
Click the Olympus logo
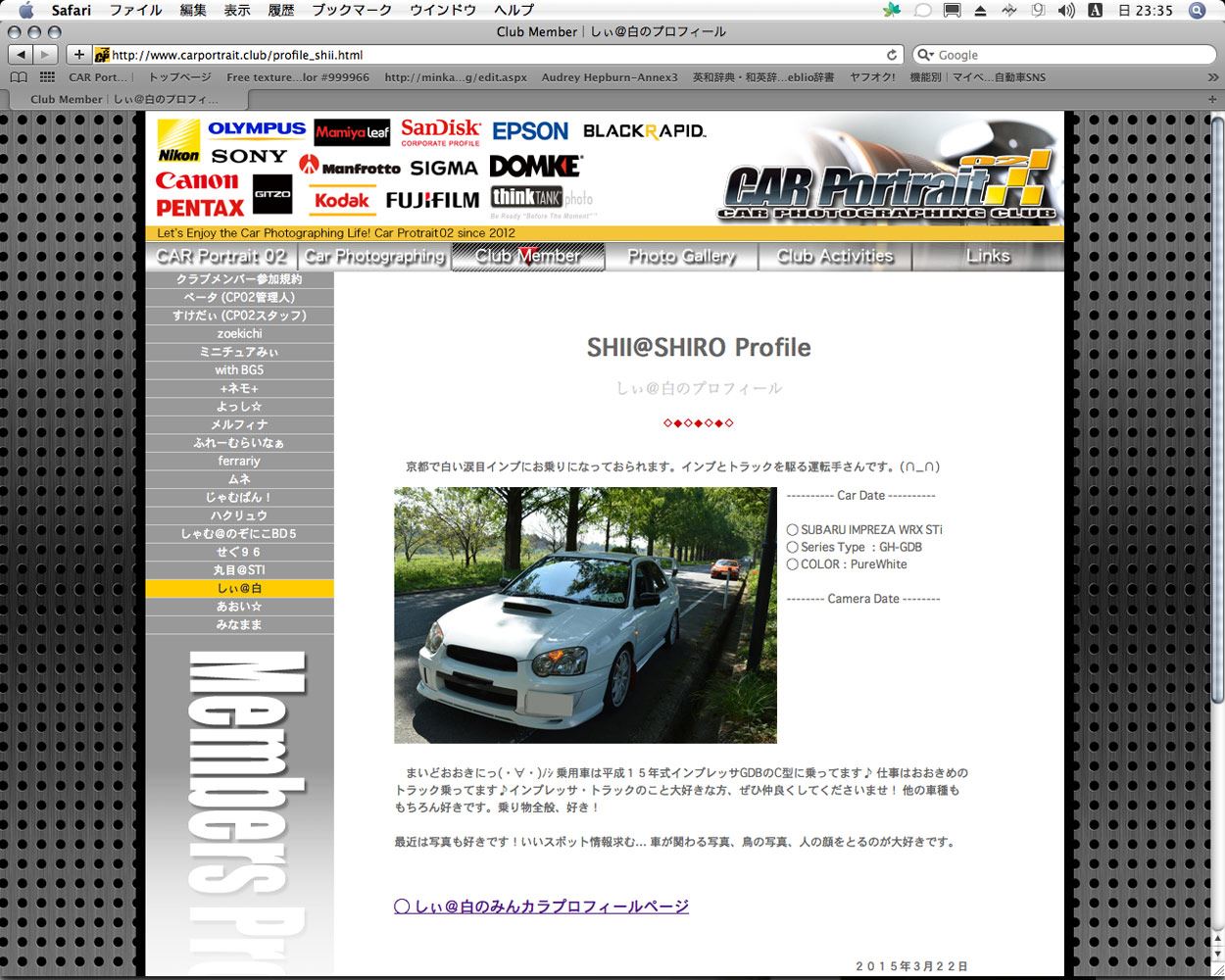[x=257, y=129]
